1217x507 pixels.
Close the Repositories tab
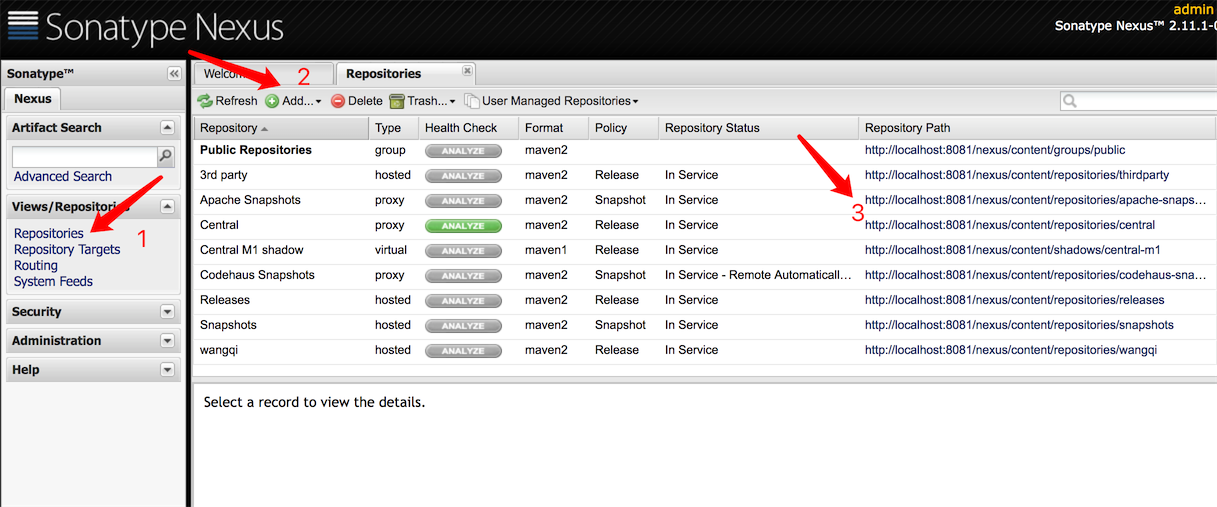click(x=467, y=71)
